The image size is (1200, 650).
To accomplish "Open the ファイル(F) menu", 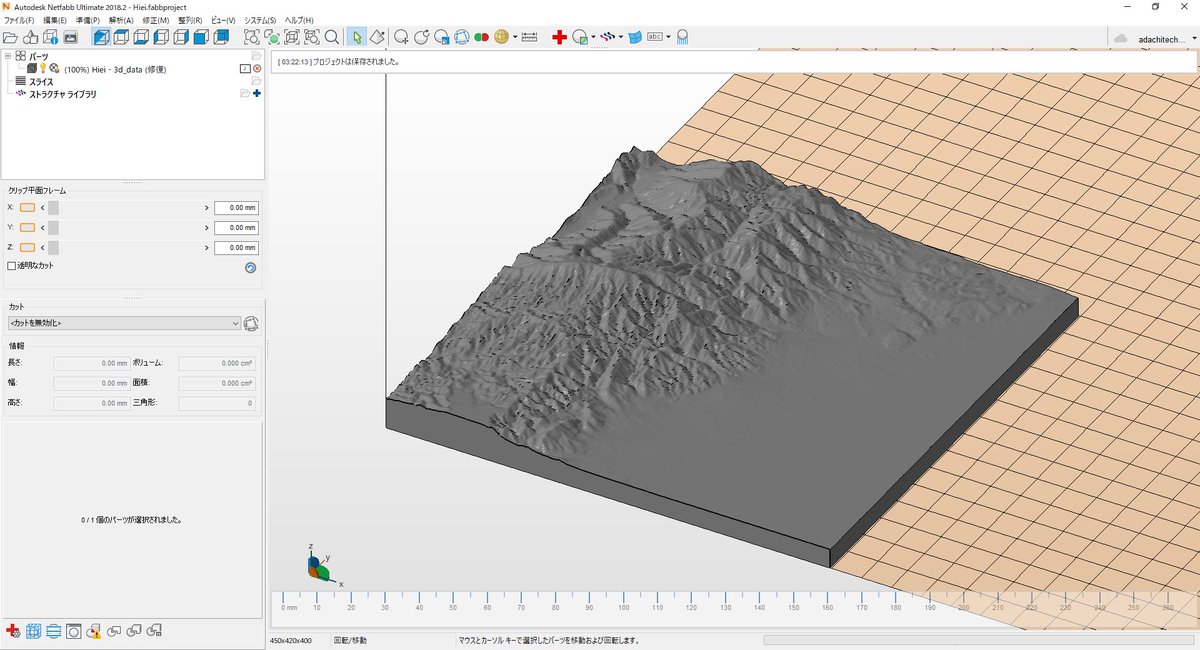I will click(19, 20).
